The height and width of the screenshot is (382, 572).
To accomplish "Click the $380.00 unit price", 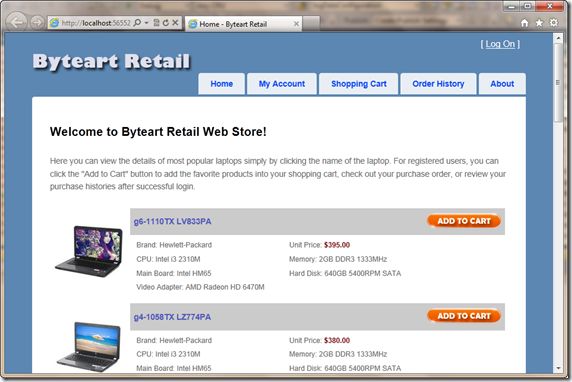I will click(x=337, y=340).
